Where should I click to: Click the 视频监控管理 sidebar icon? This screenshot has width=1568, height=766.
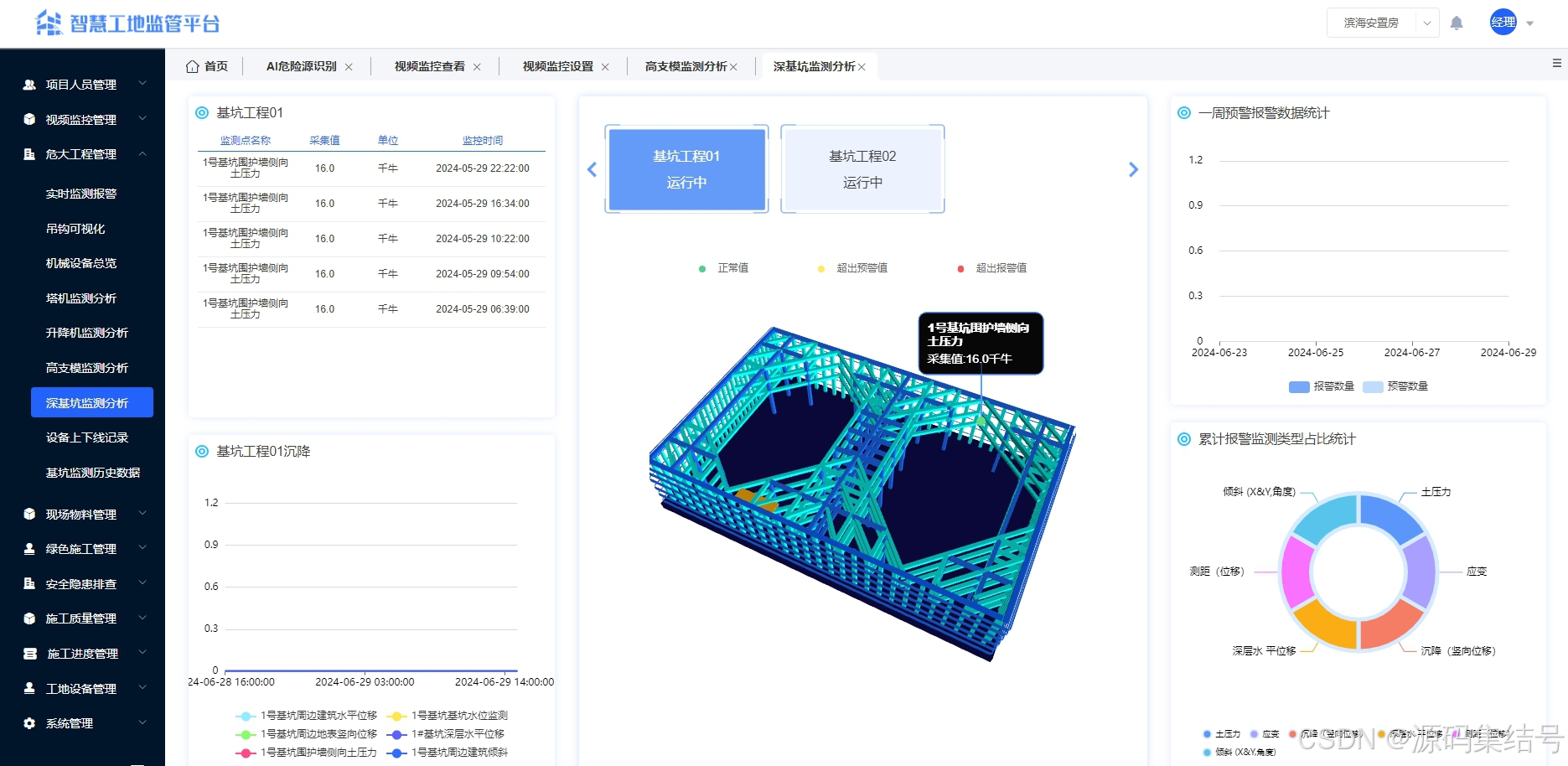tap(29, 119)
